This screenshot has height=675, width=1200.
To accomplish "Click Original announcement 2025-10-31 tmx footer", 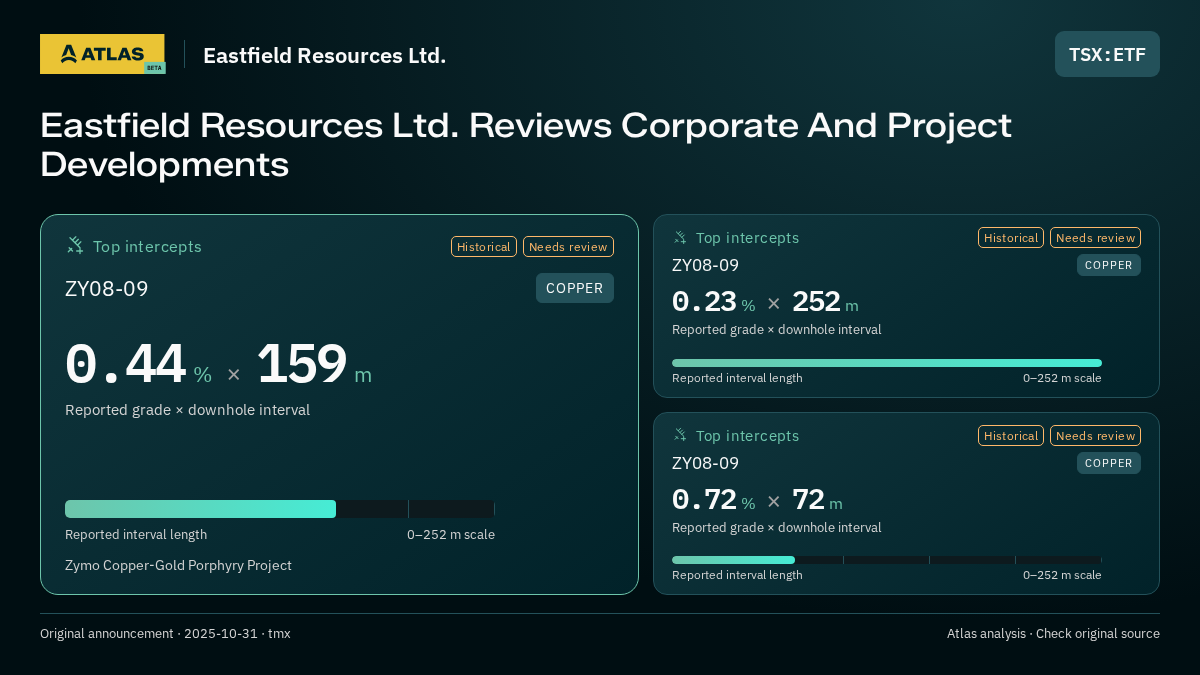I will pyautogui.click(x=165, y=633).
